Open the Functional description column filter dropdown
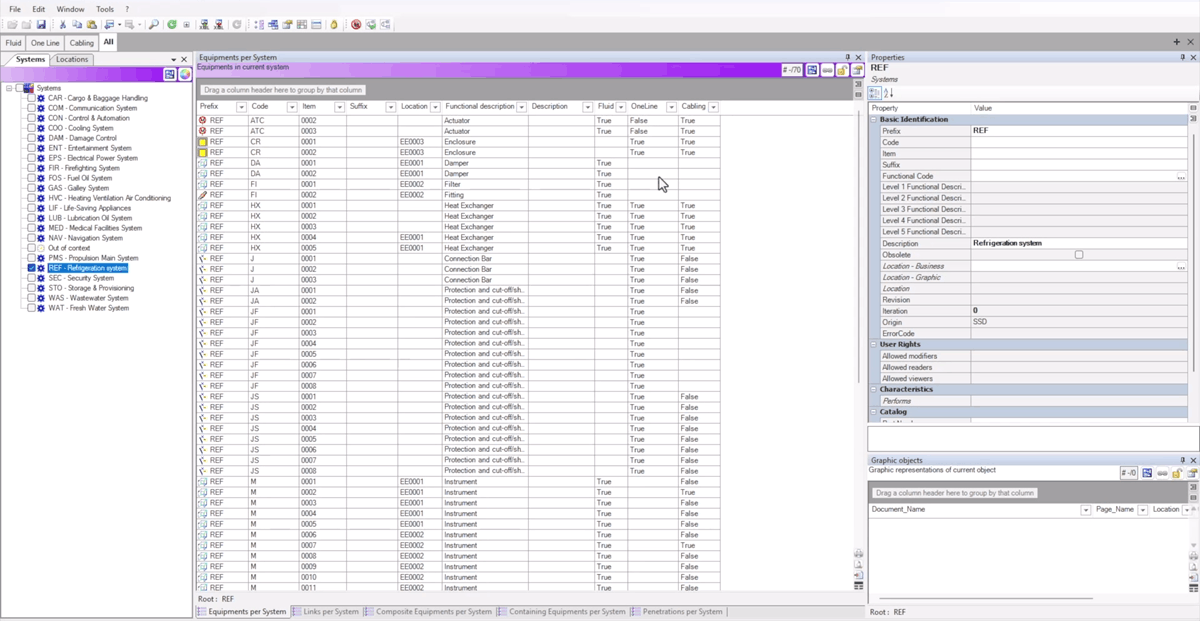Image resolution: width=1200 pixels, height=621 pixels. [x=521, y=107]
